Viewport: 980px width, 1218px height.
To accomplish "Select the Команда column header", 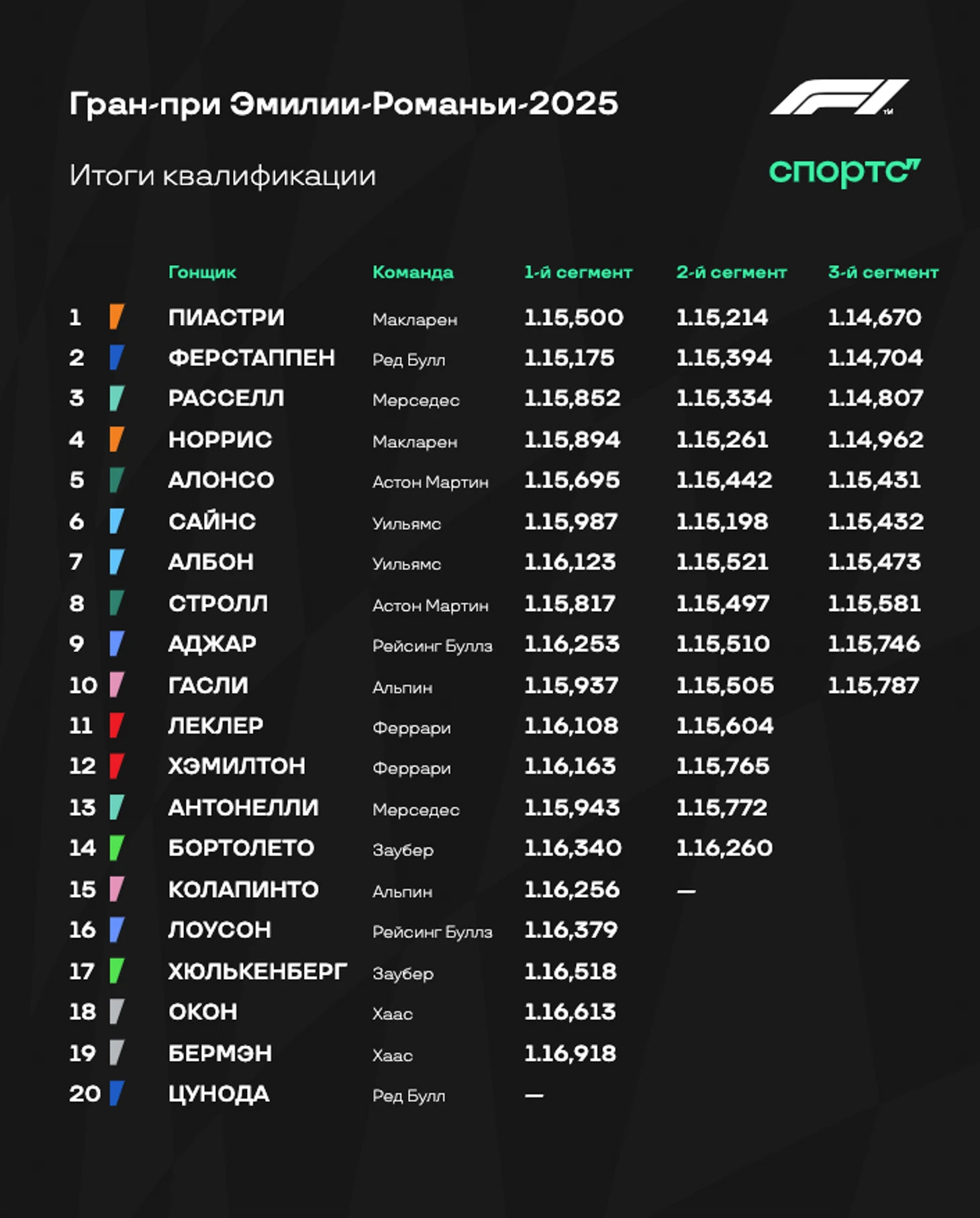I will coord(413,272).
